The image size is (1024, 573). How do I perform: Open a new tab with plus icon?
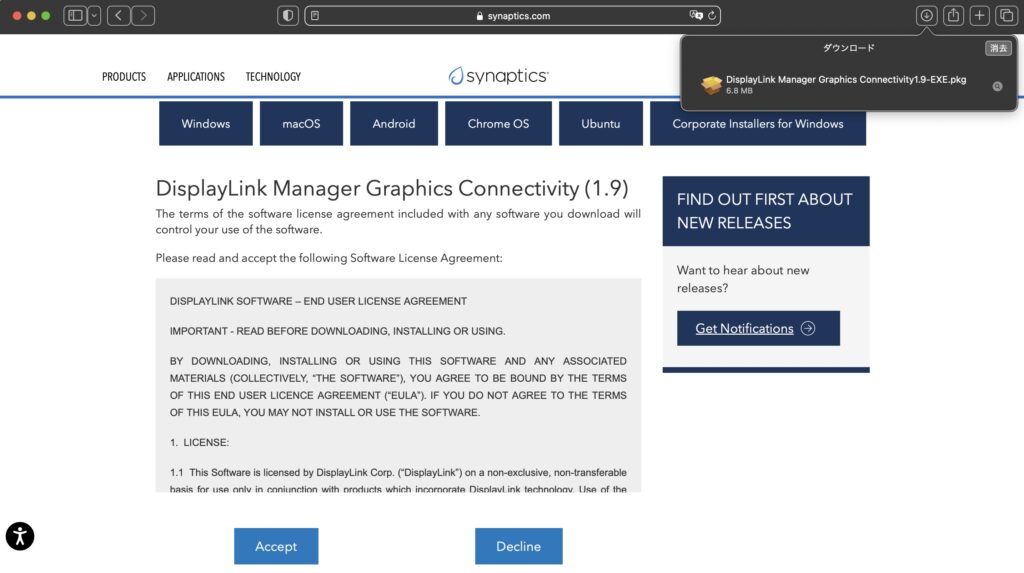click(x=980, y=15)
